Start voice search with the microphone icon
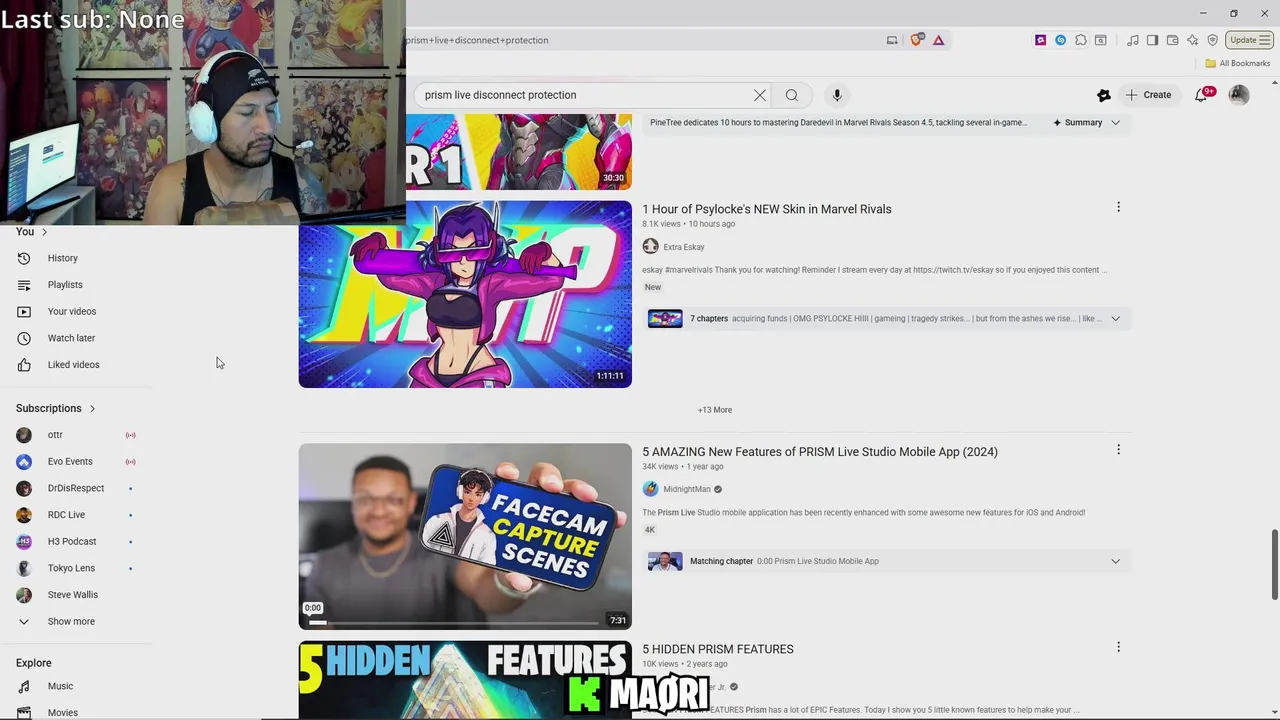 coord(837,95)
